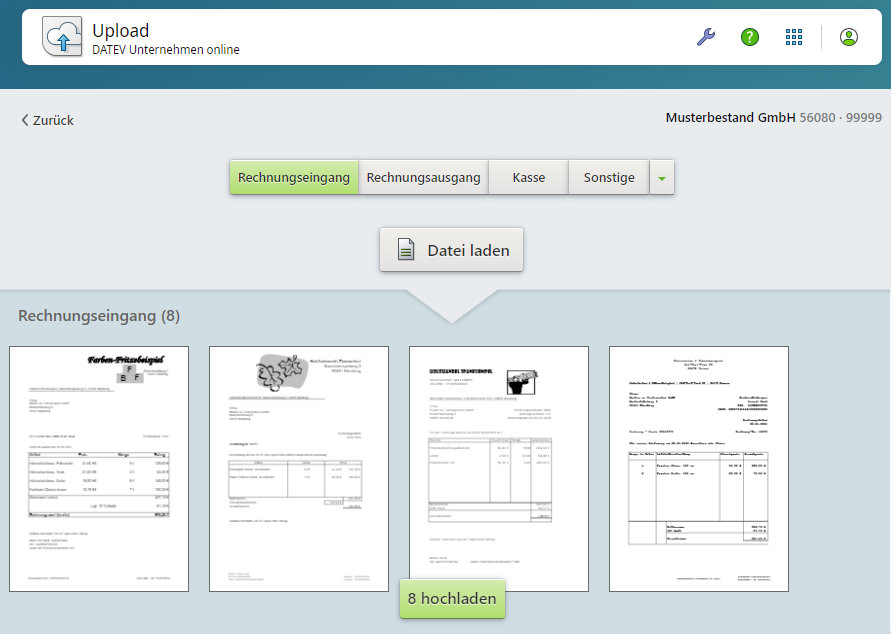
Task: Open settings via the wrench icon
Action: [x=706, y=36]
